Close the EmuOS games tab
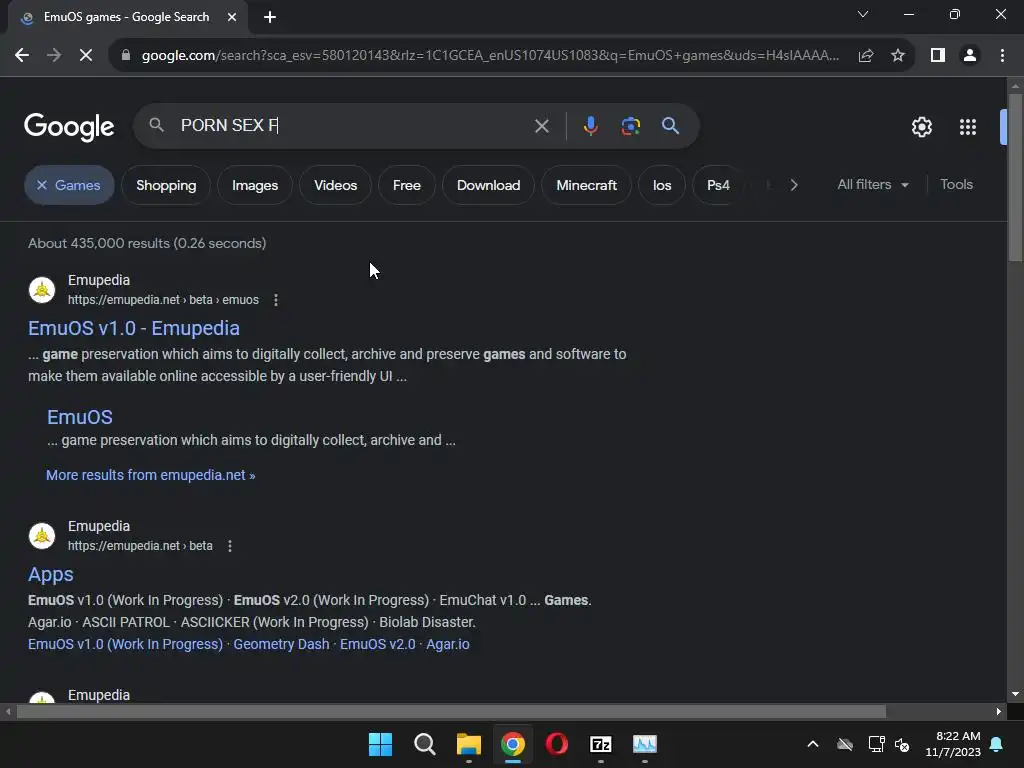This screenshot has width=1024, height=768. pos(232,17)
